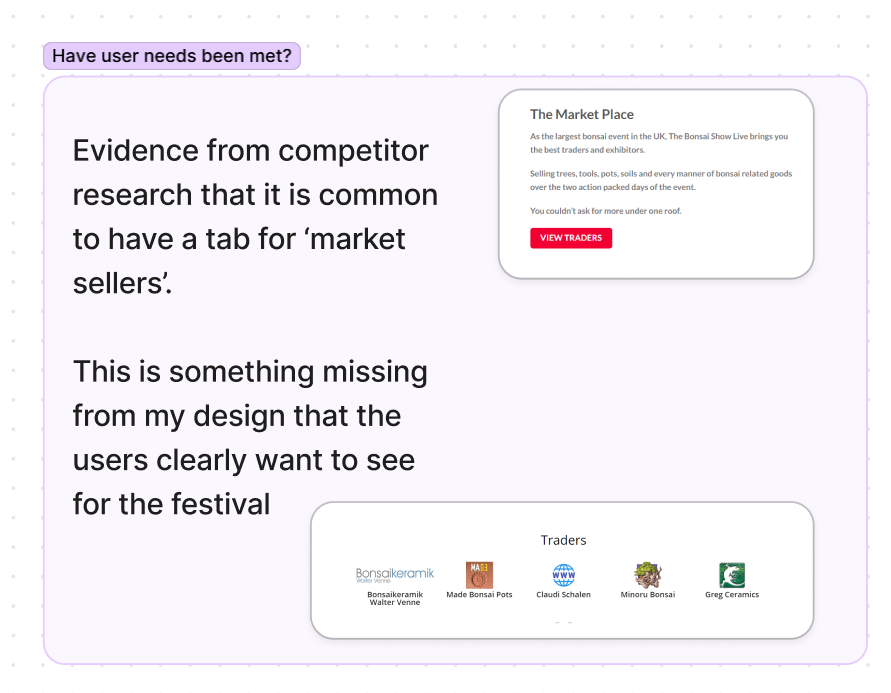The height and width of the screenshot is (693, 891).
Task: Select the 'Have user needs been met?' section label
Action: pos(172,56)
